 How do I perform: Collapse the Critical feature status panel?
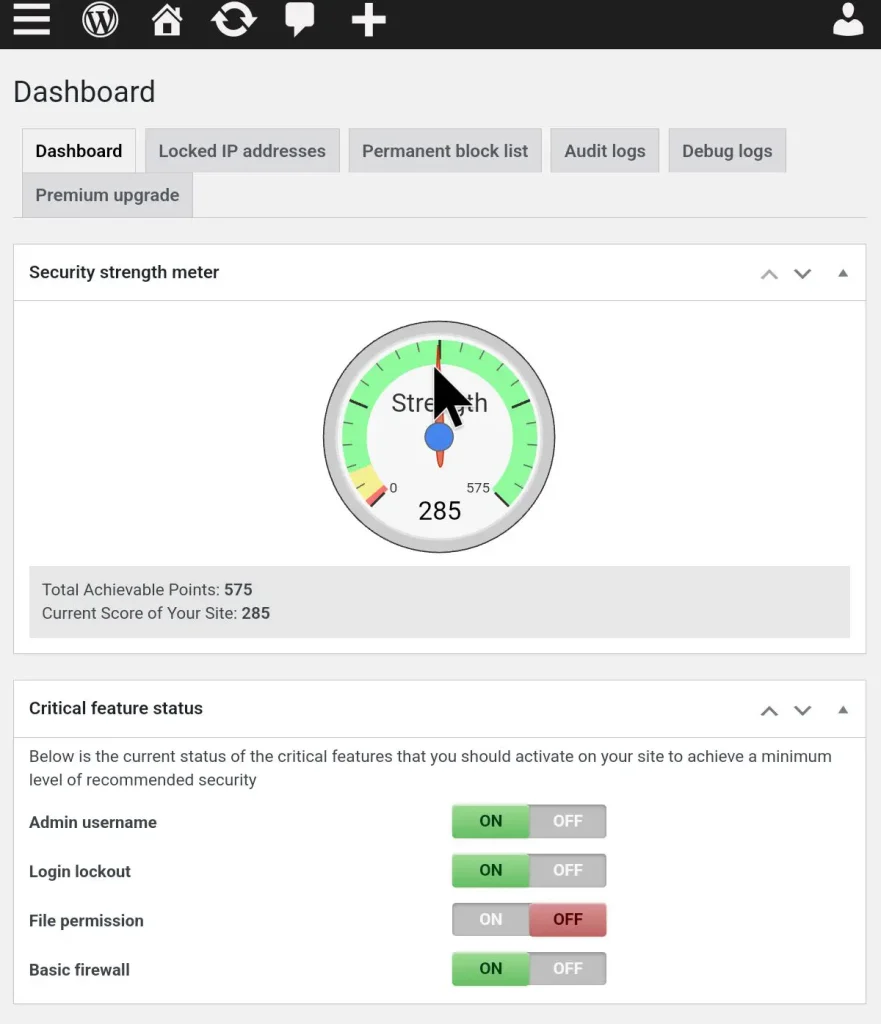[x=843, y=709]
